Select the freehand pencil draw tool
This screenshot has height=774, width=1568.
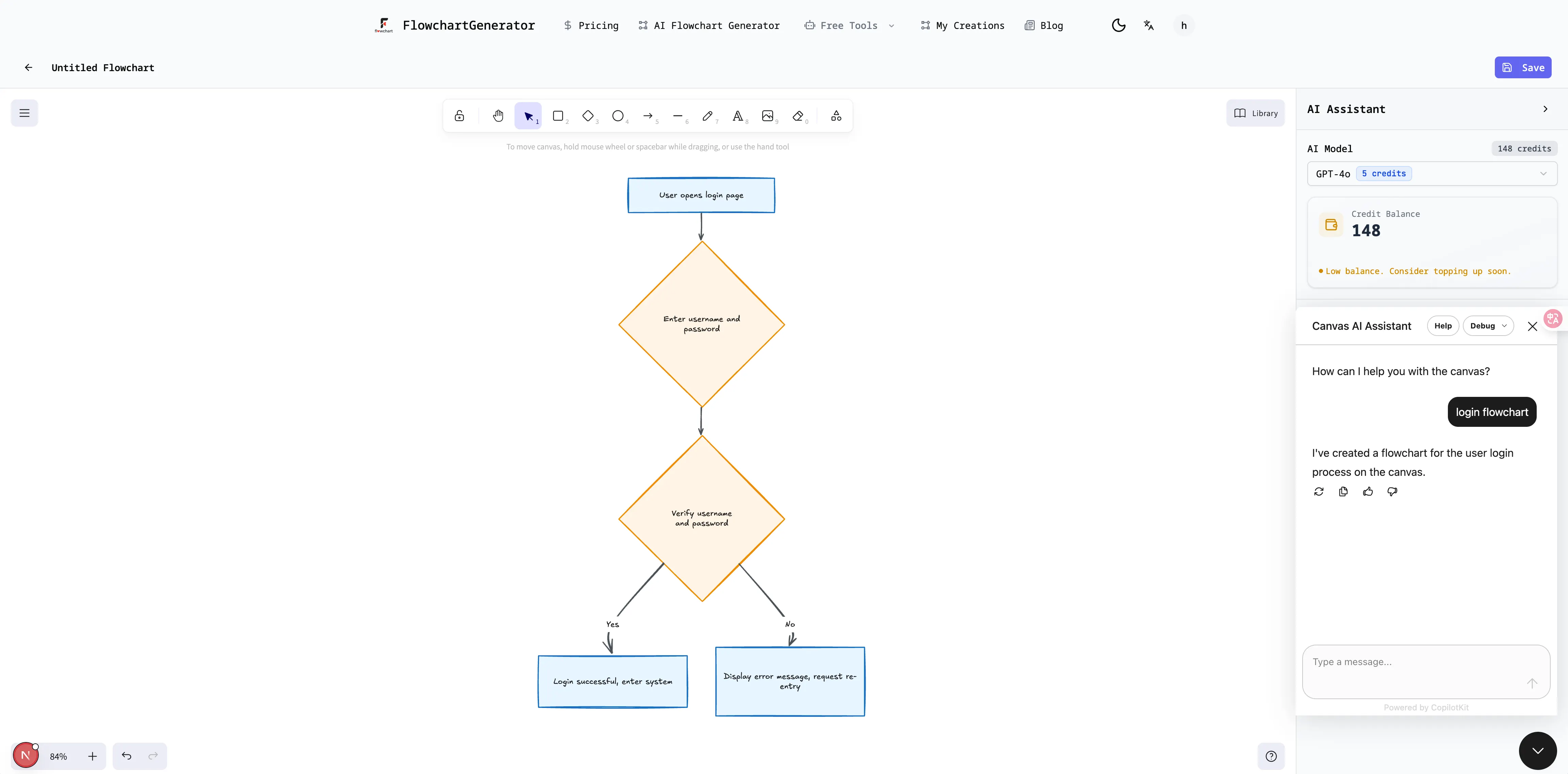[707, 116]
